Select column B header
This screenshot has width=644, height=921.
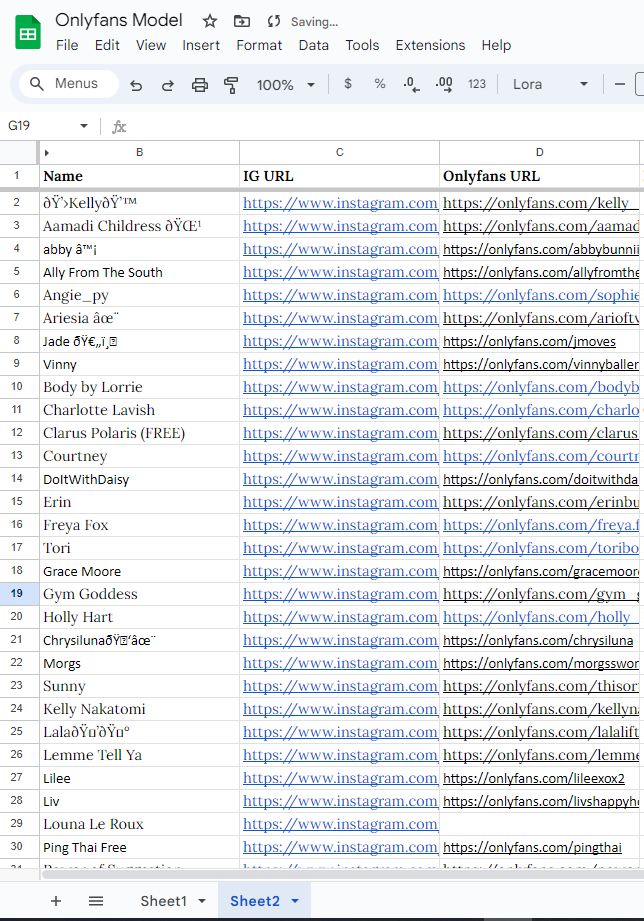tap(139, 152)
